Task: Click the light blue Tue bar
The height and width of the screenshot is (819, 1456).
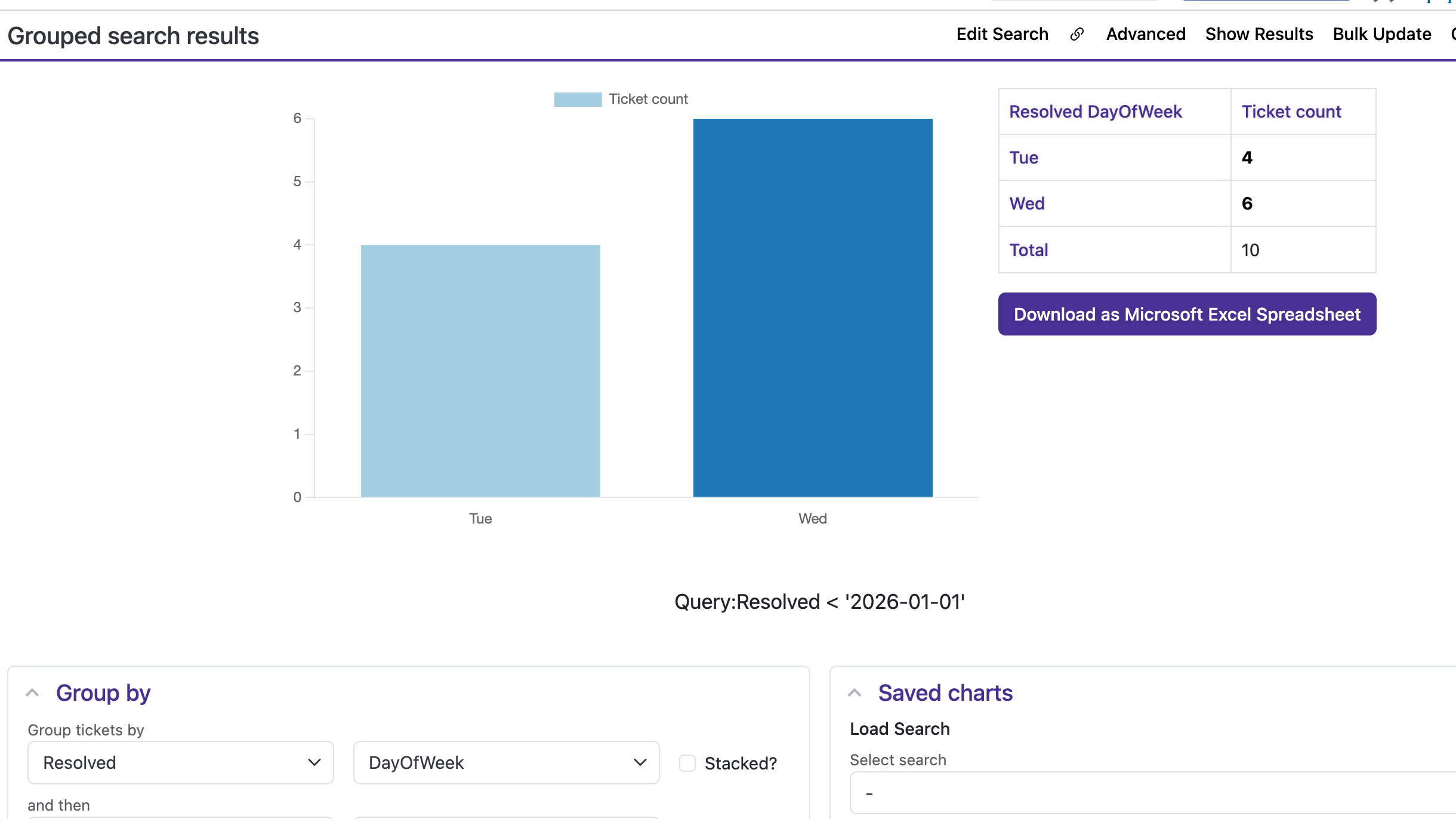Action: [x=480, y=370]
